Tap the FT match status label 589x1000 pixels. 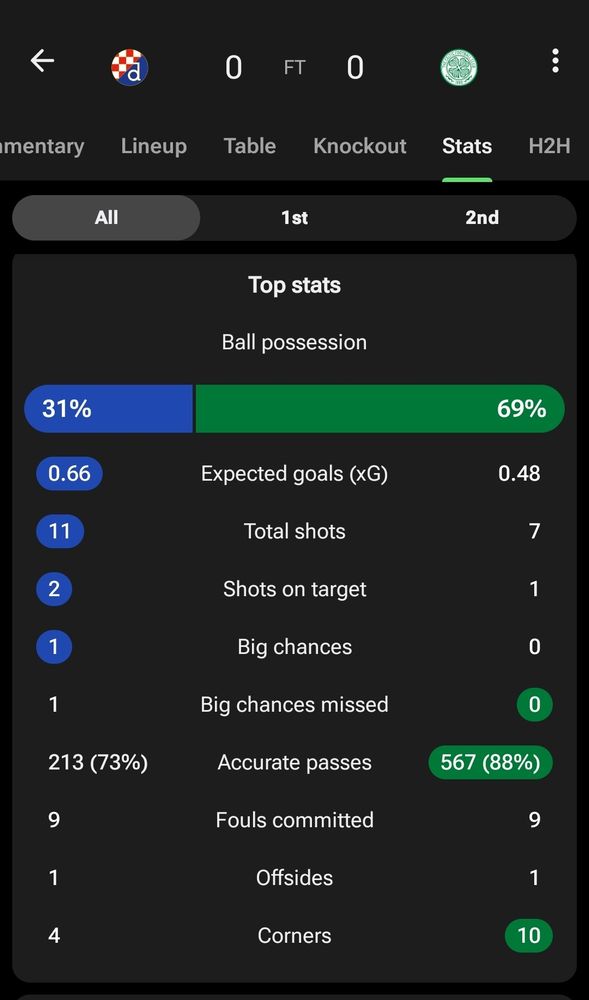[x=294, y=68]
